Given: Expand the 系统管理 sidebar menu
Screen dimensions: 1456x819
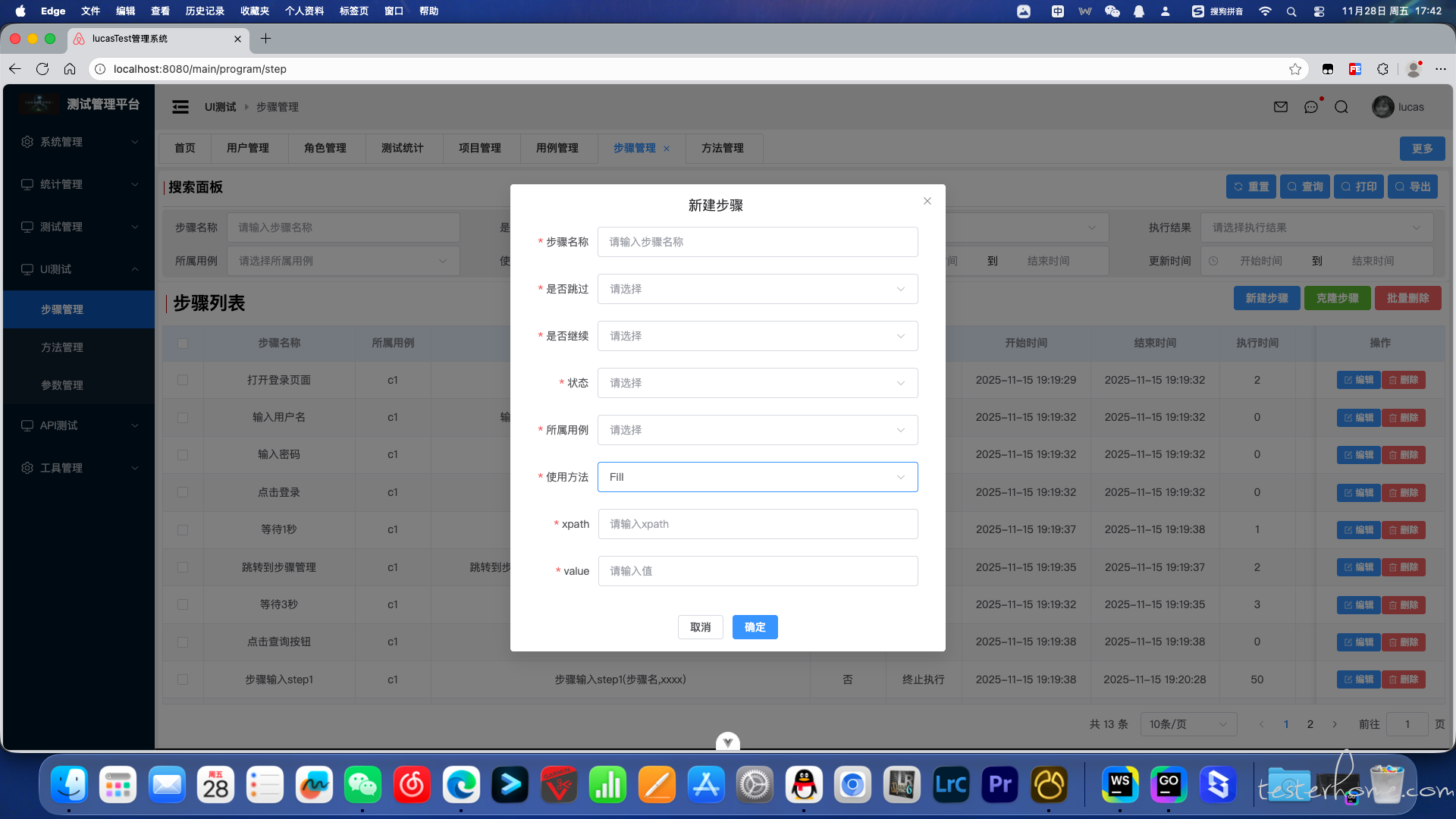Looking at the screenshot, I should [x=79, y=142].
